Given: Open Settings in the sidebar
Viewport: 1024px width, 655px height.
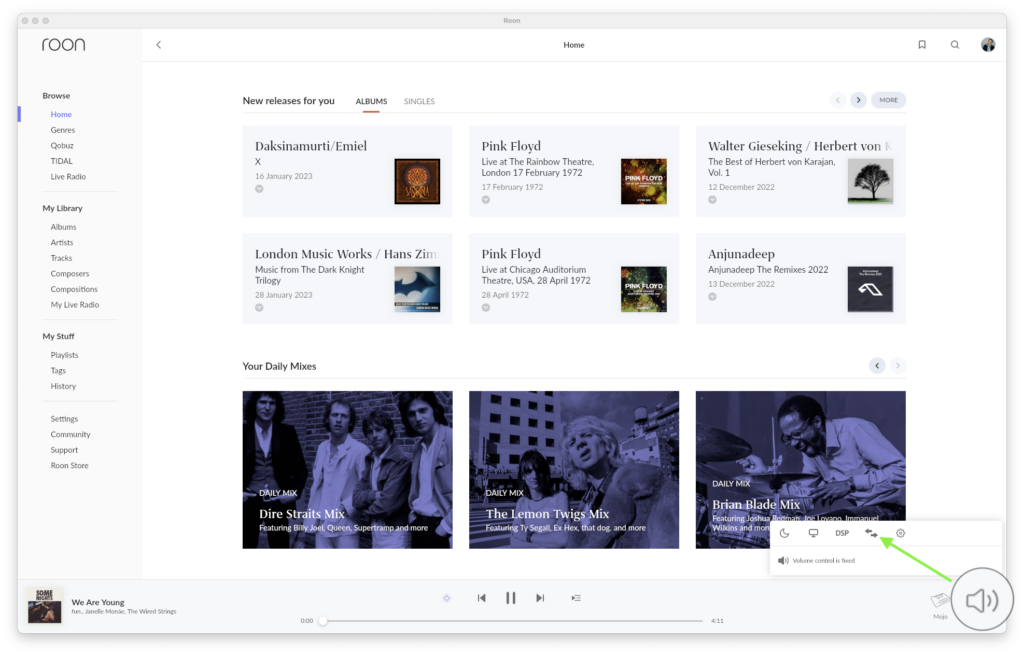Looking at the screenshot, I should [64, 419].
